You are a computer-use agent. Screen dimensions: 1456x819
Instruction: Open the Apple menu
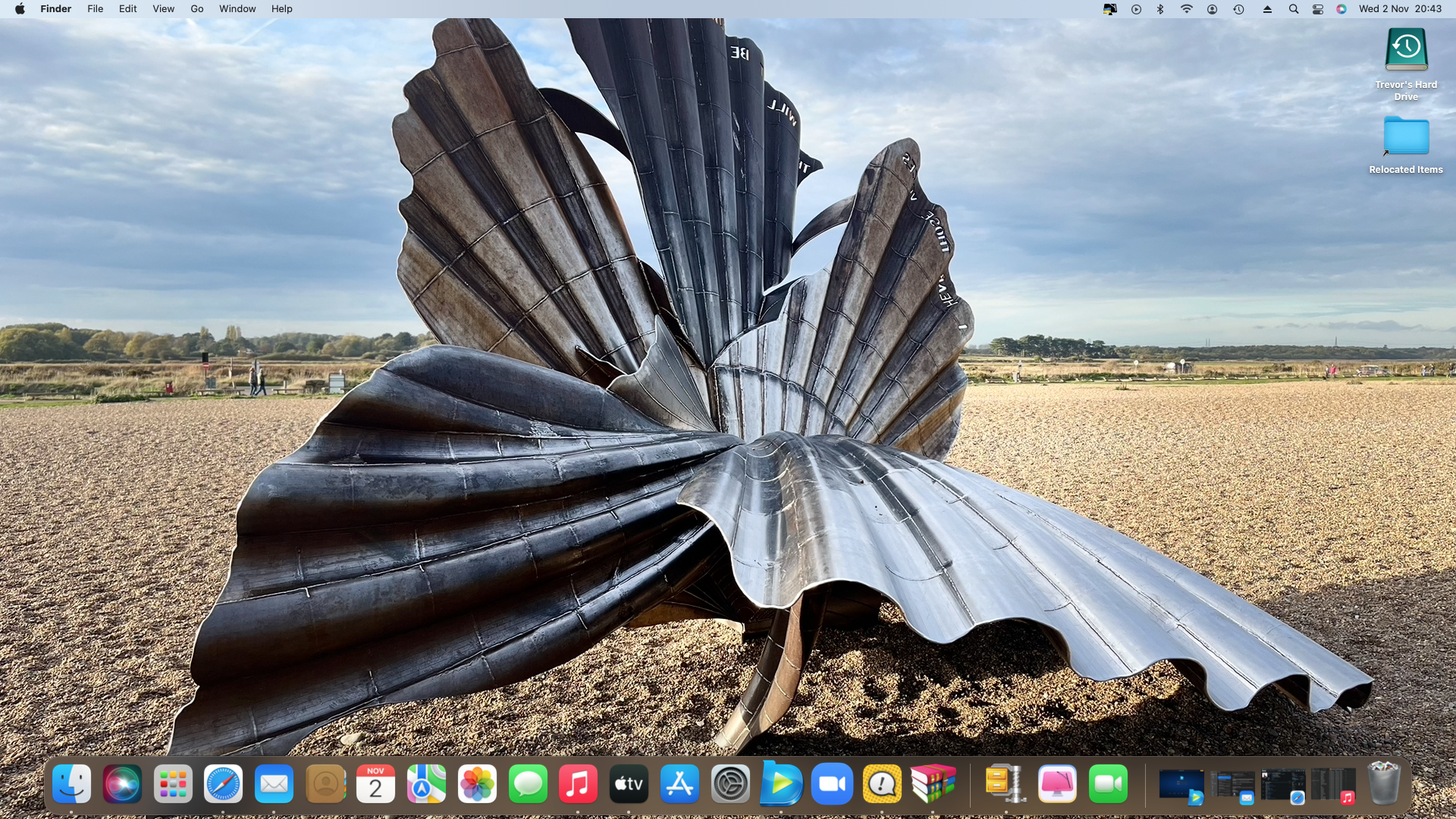[x=20, y=9]
